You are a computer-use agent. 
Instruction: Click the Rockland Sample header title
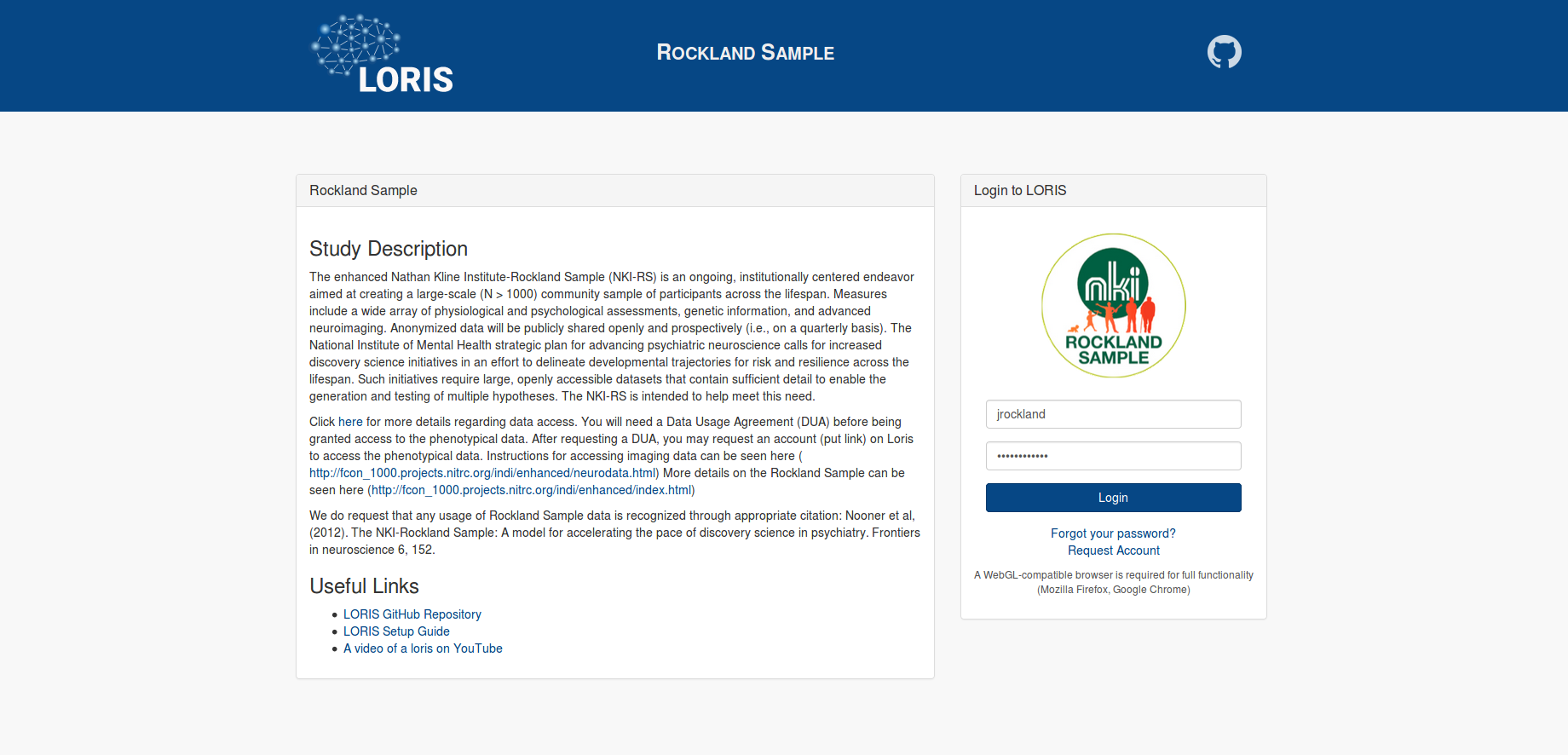tap(745, 53)
